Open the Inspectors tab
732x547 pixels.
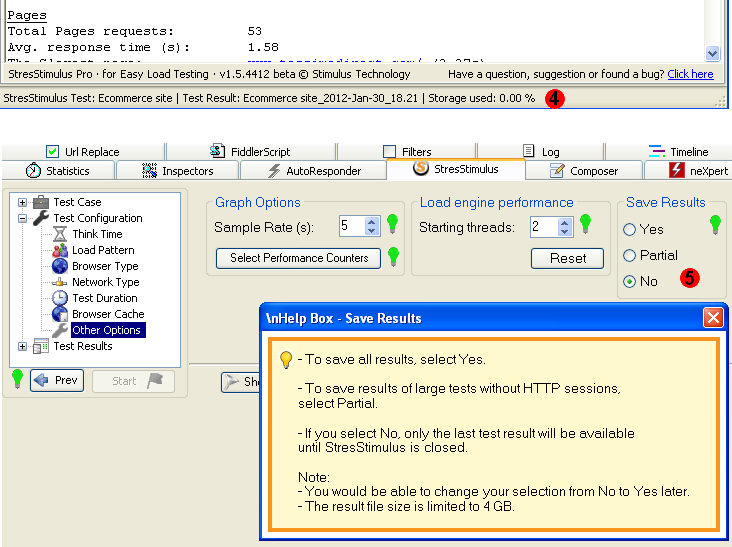point(177,171)
